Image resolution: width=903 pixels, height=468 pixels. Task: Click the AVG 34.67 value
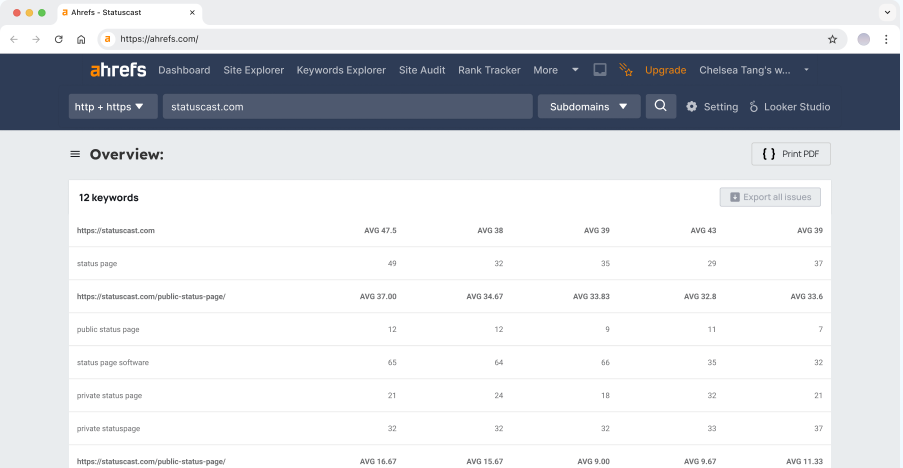(484, 296)
